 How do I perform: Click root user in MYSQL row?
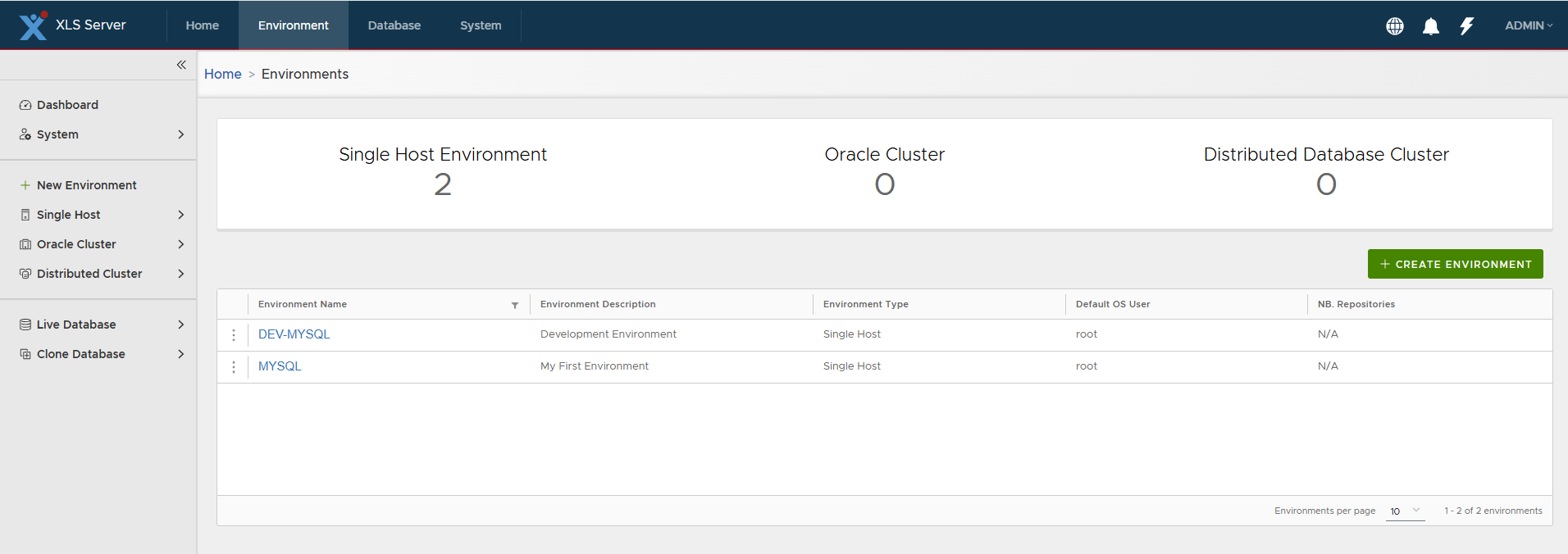click(x=1087, y=366)
